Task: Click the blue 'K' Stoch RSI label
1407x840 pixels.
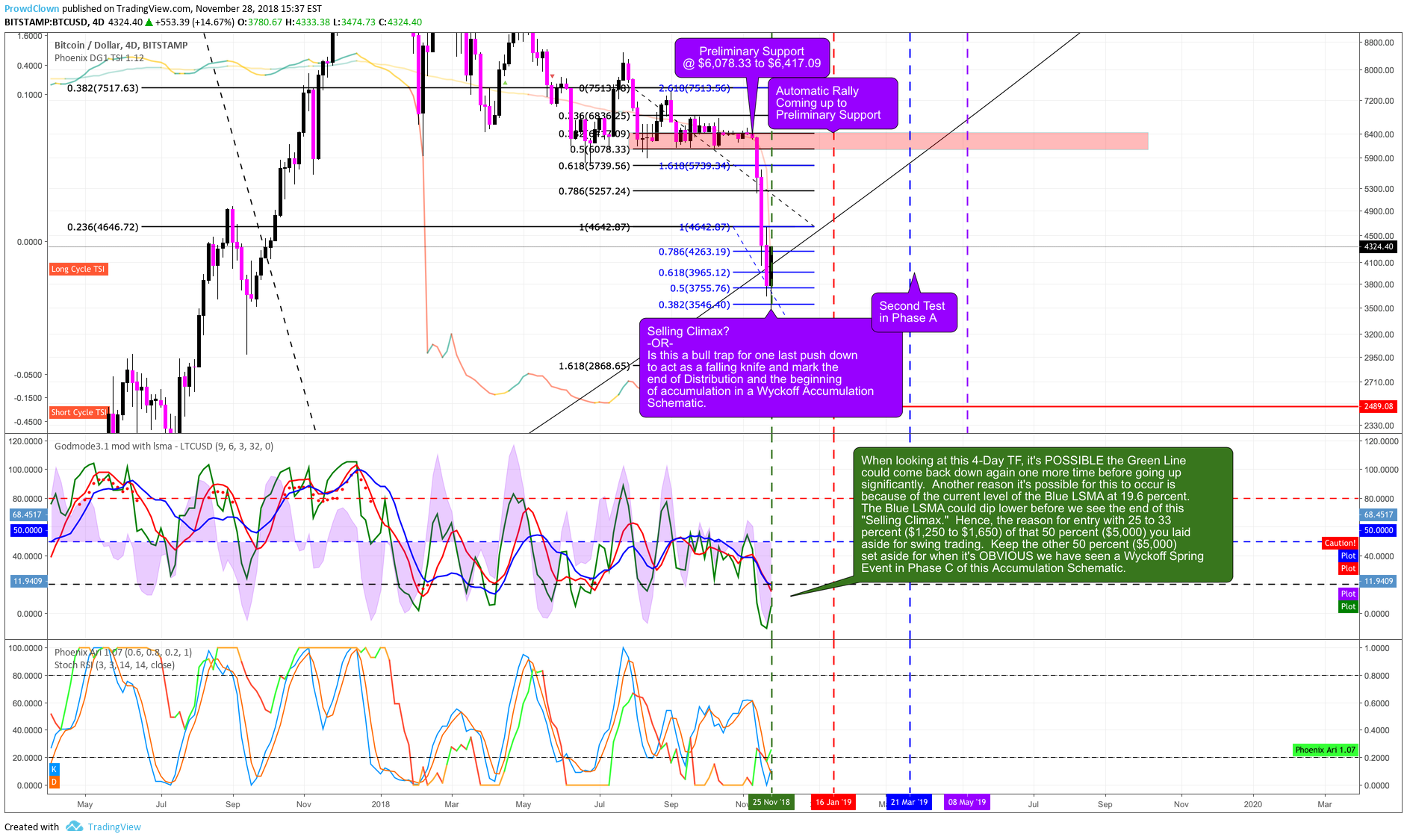Action: [x=54, y=769]
